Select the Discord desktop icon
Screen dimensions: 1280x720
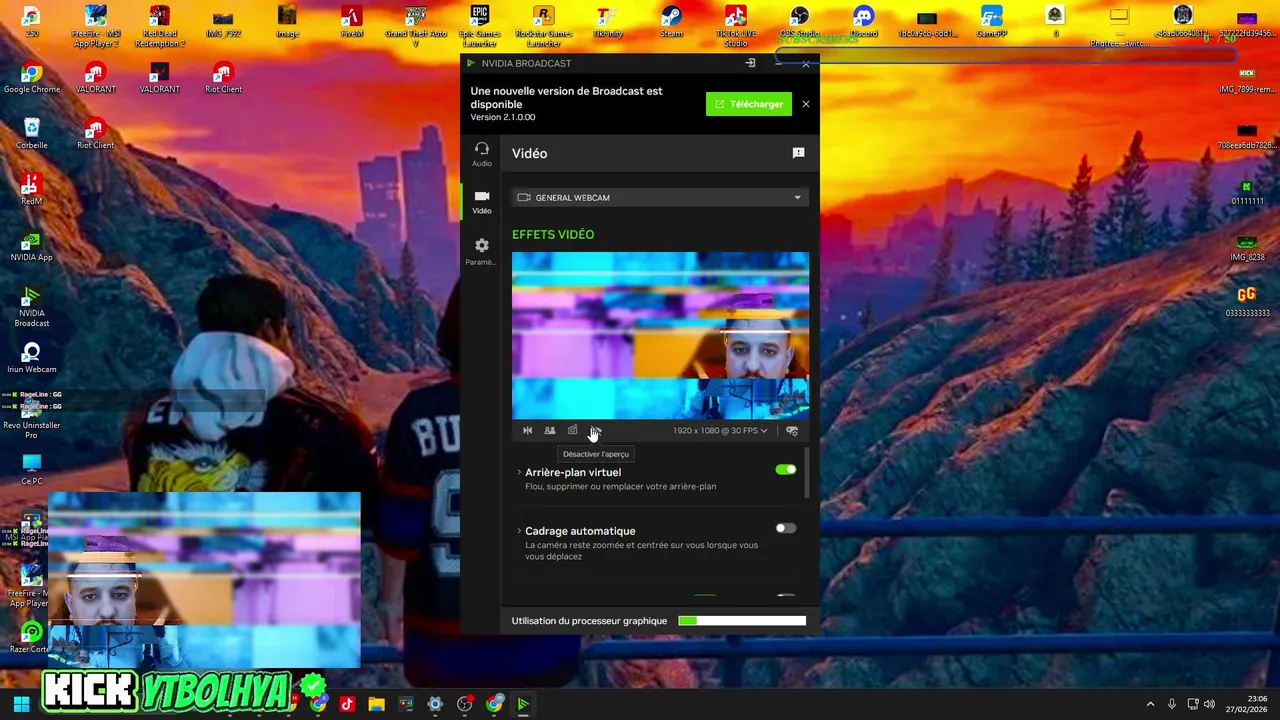[863, 22]
